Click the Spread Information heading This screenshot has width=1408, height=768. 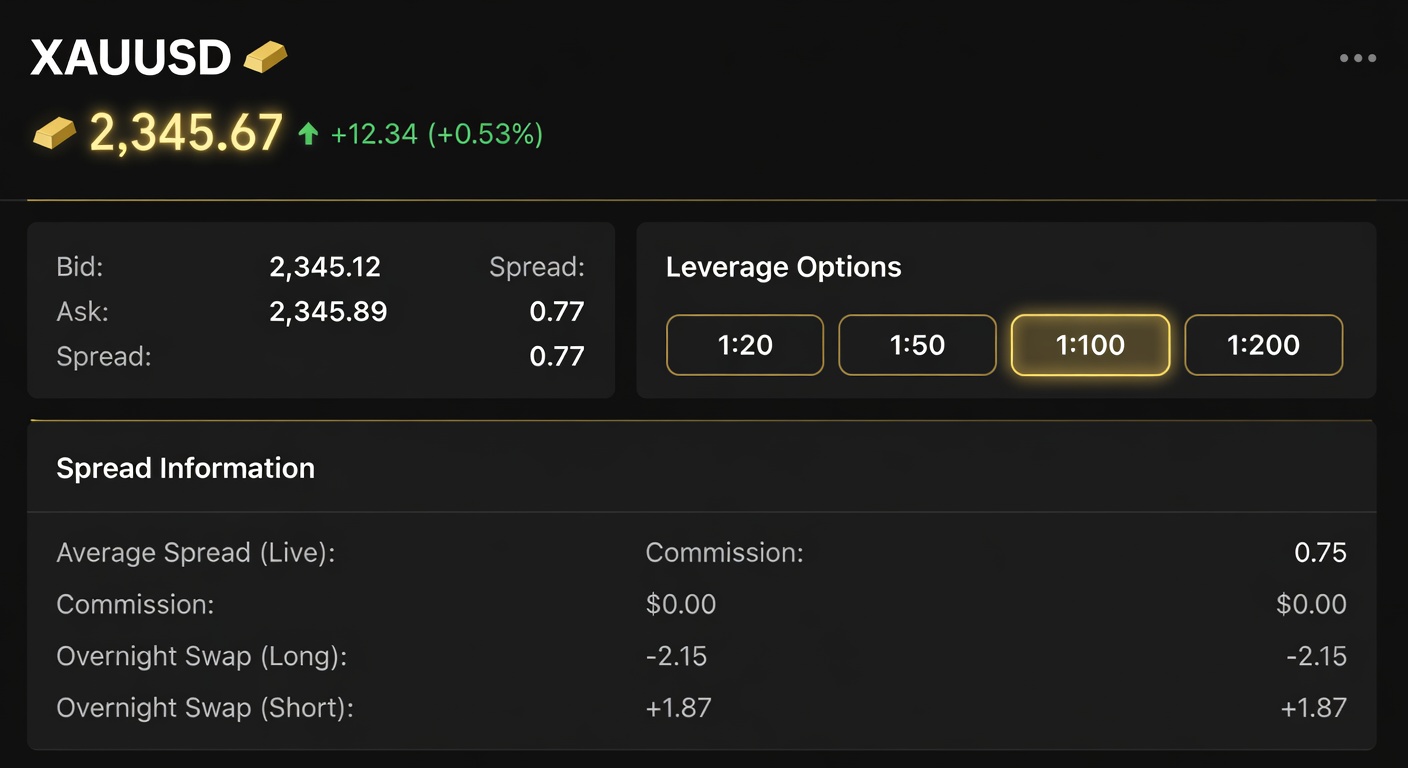point(185,467)
